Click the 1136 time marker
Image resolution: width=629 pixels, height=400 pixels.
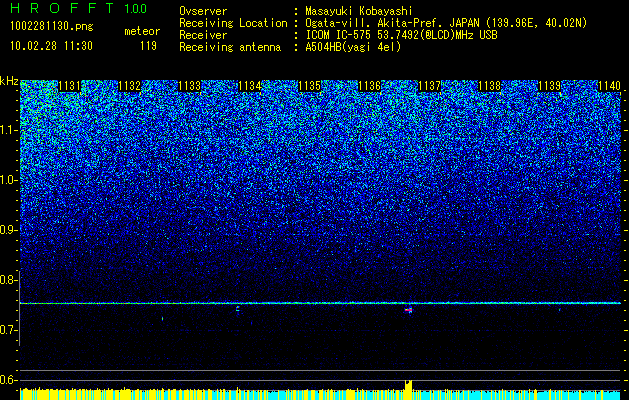(369, 86)
